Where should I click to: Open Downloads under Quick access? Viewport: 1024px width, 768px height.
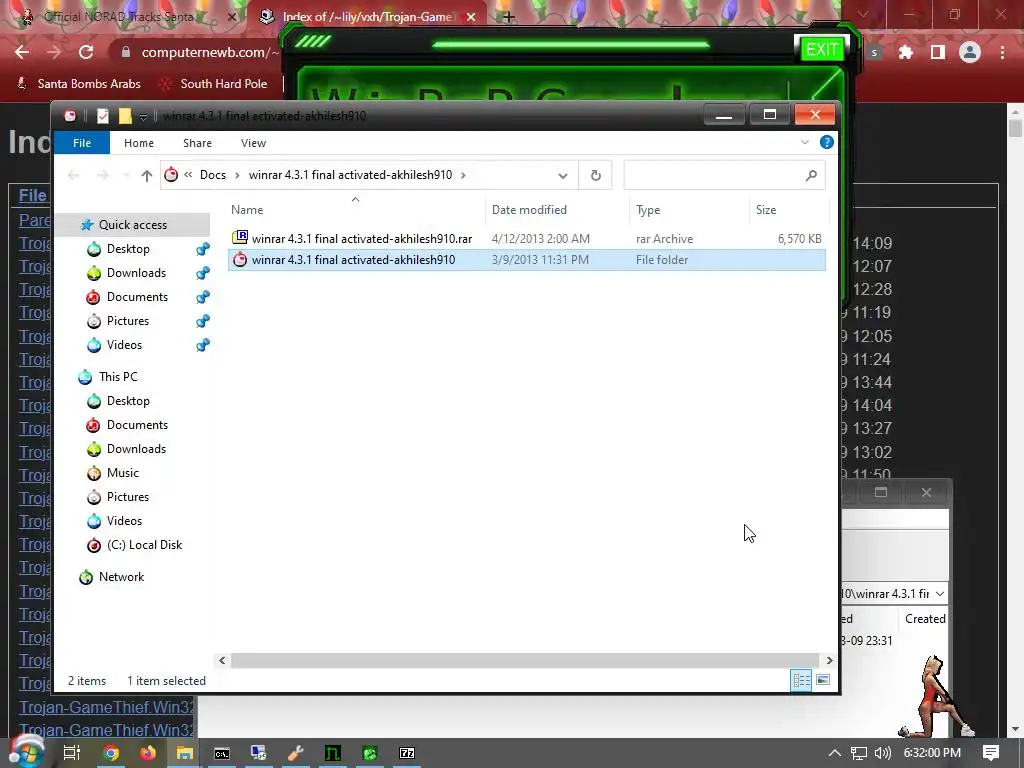(x=136, y=273)
